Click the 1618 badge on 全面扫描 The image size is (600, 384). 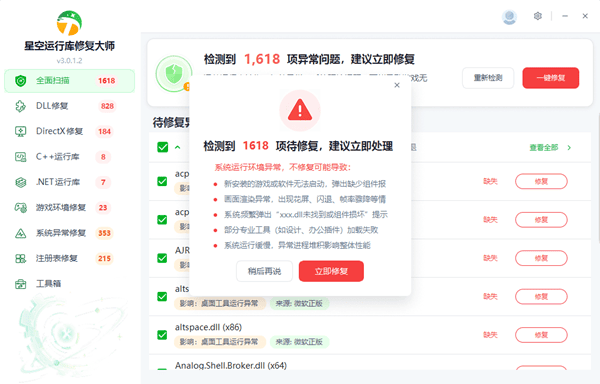tap(107, 81)
